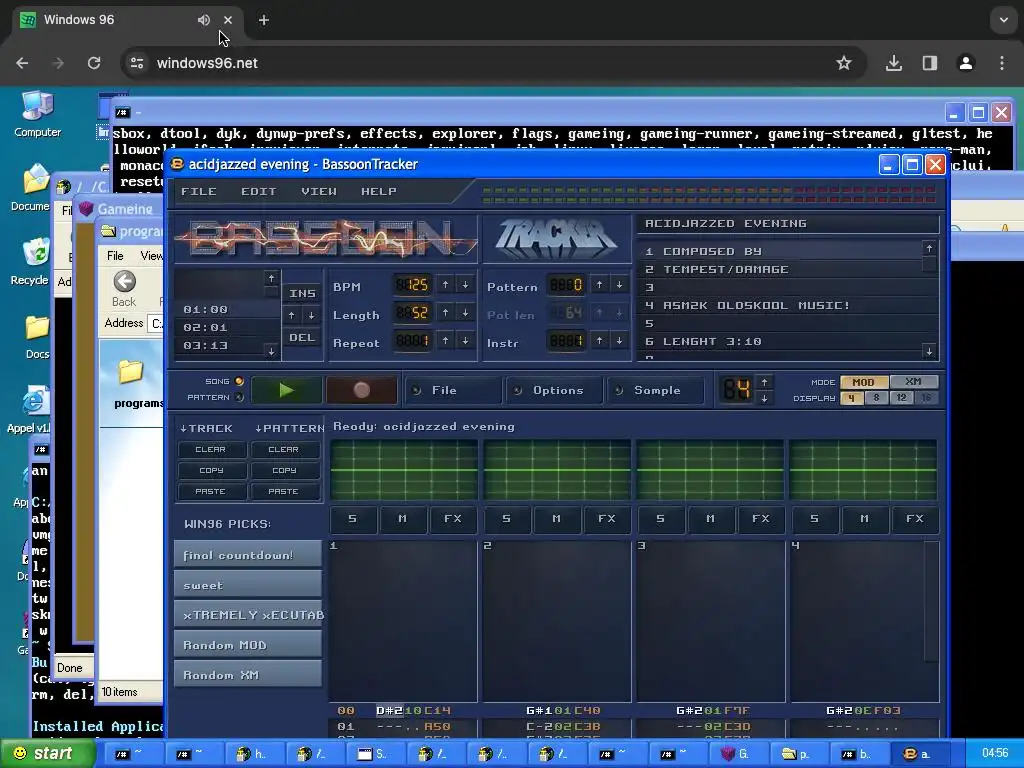The height and width of the screenshot is (768, 1024).
Task: Solo track 1 with S button
Action: 353,519
